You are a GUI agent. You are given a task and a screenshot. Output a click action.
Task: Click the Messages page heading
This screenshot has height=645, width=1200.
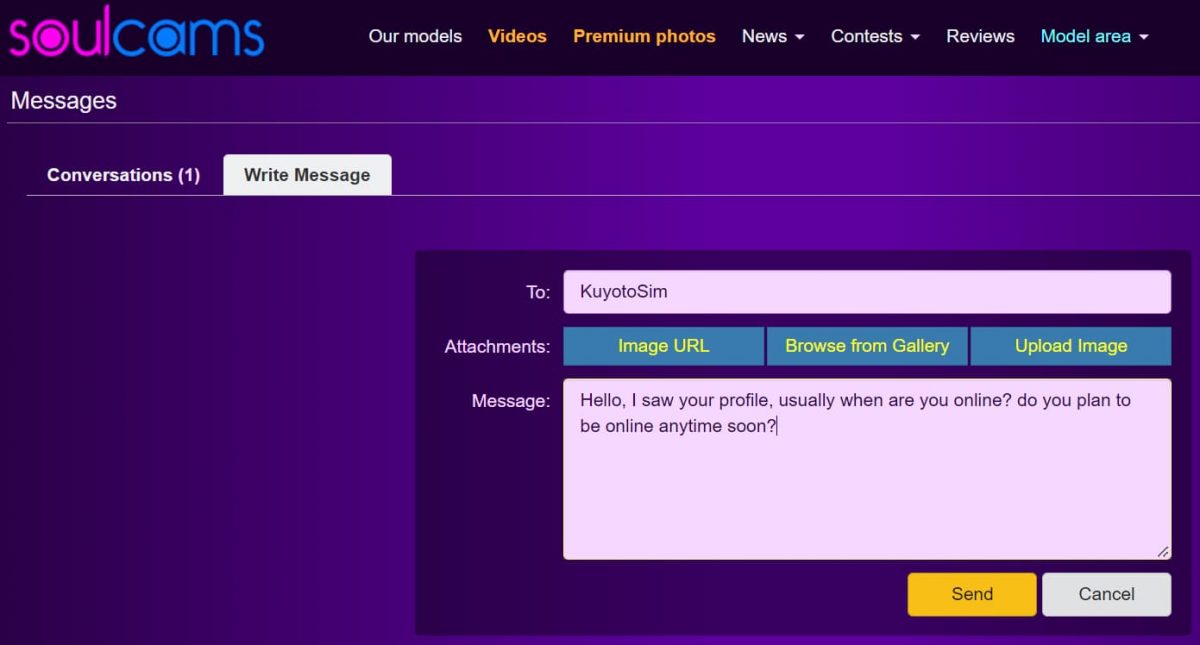click(64, 101)
